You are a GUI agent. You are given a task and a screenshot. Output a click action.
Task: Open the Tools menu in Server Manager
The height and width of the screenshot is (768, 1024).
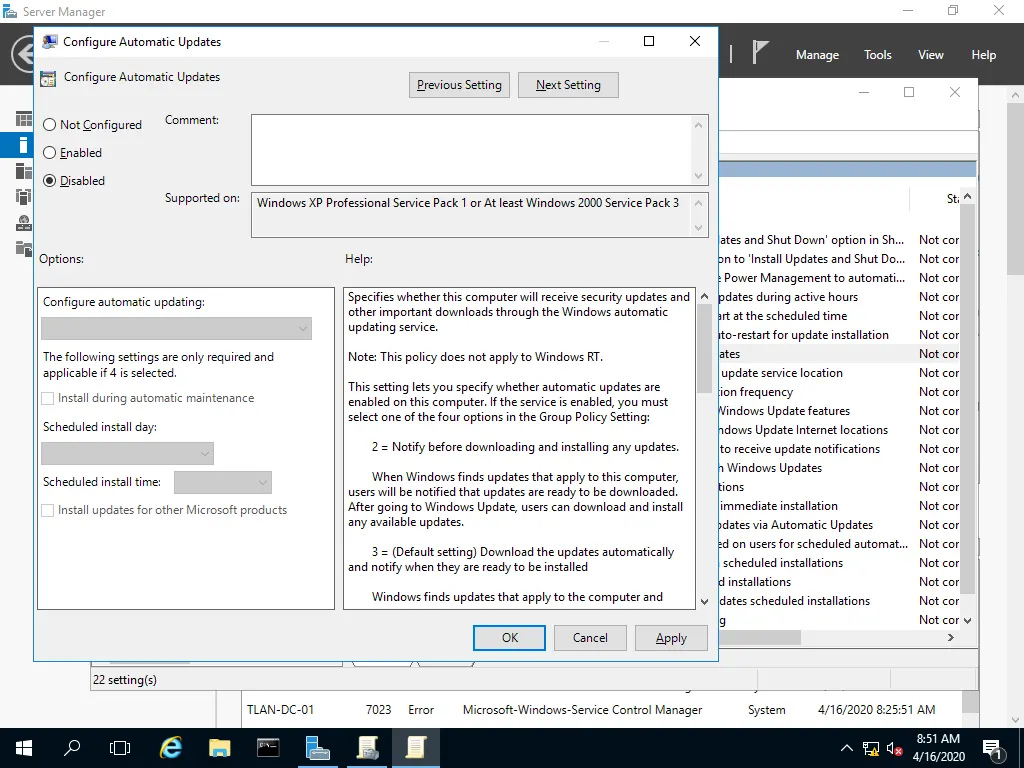pyautogui.click(x=877, y=55)
